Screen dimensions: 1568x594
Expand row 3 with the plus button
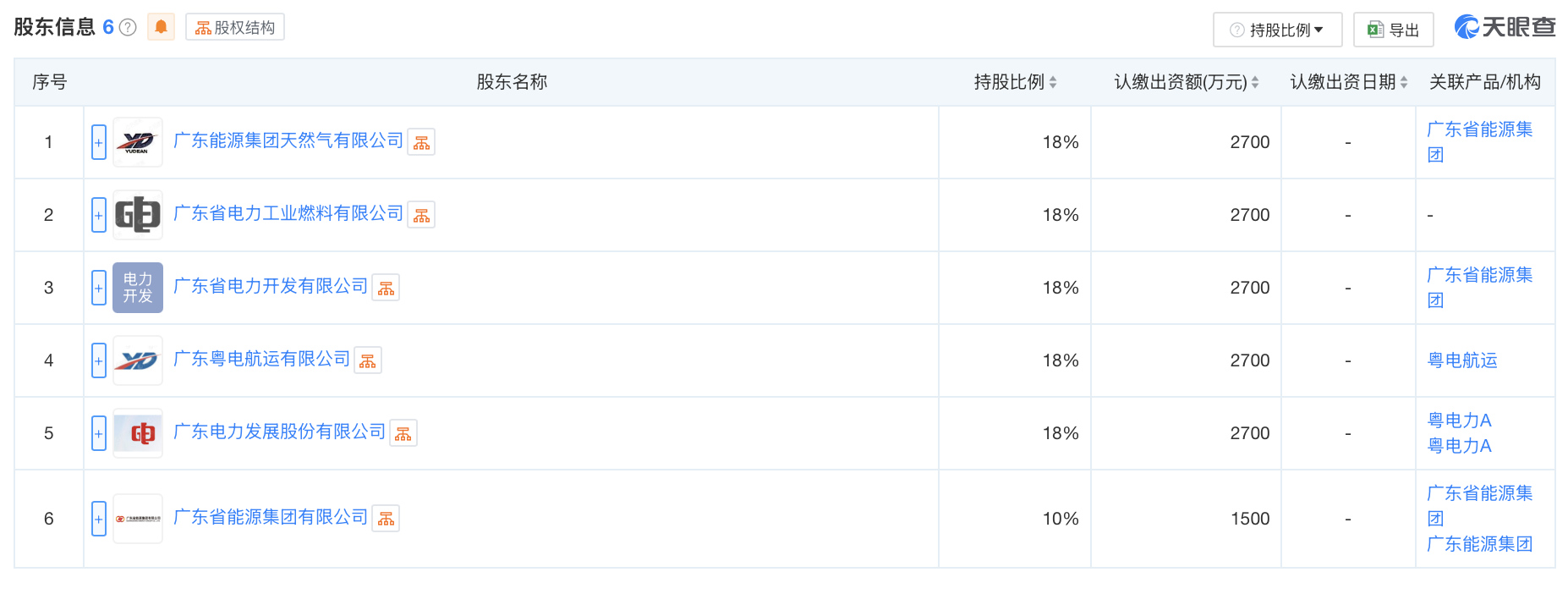pyautogui.click(x=99, y=288)
